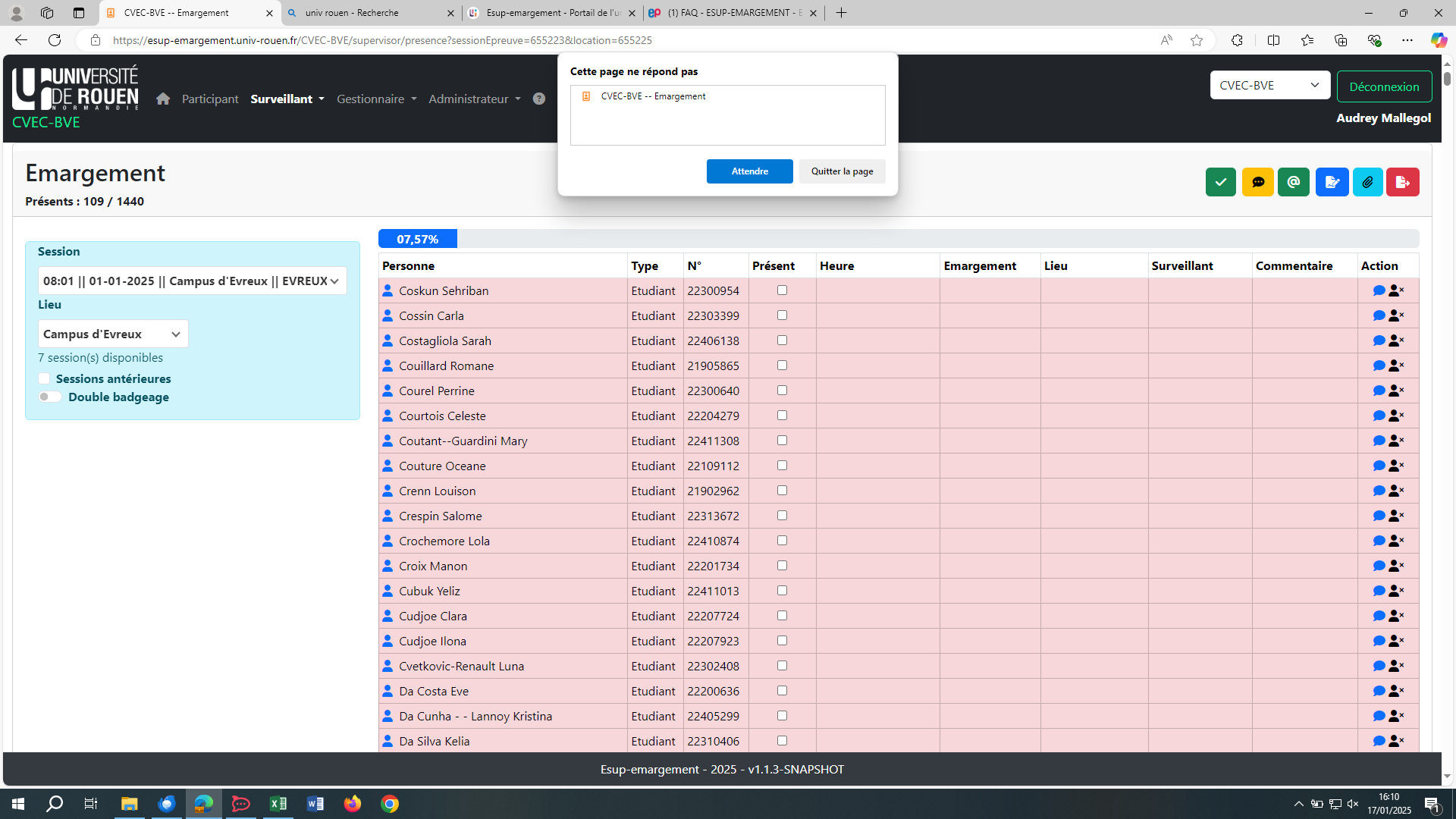Open the help question mark icon

coord(538,99)
